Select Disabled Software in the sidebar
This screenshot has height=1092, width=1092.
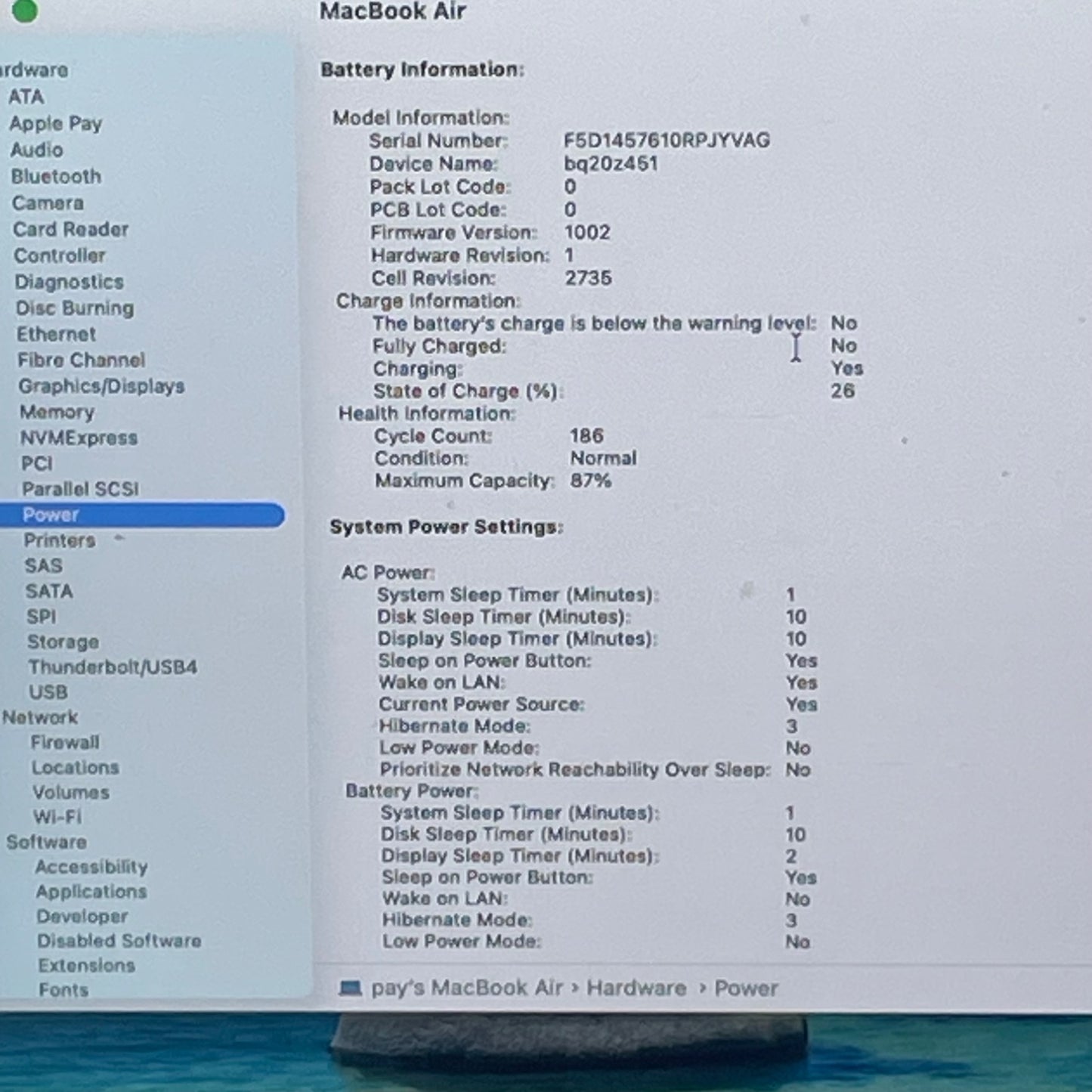tap(119, 941)
